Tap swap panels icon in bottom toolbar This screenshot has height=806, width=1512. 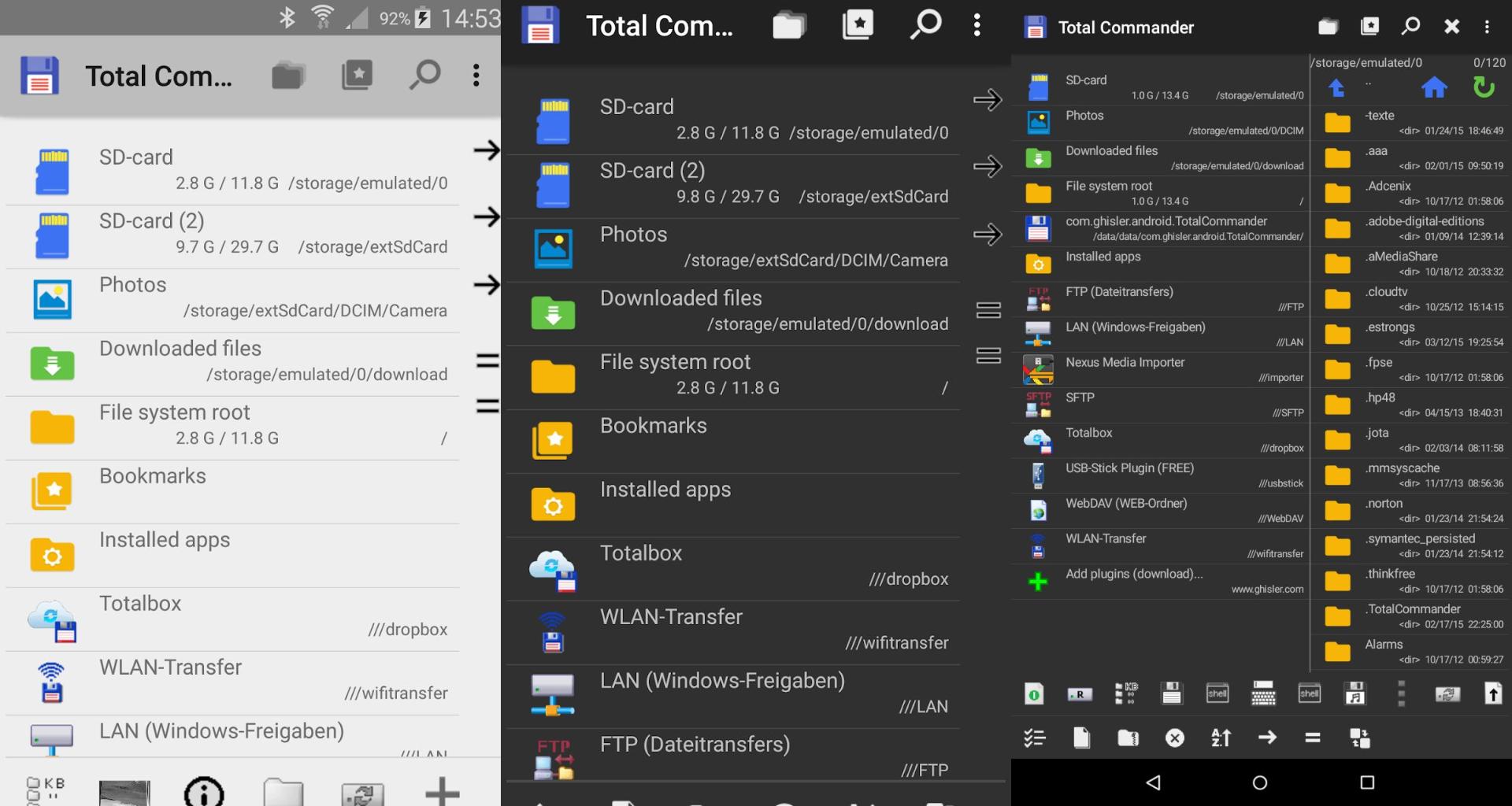click(1360, 738)
